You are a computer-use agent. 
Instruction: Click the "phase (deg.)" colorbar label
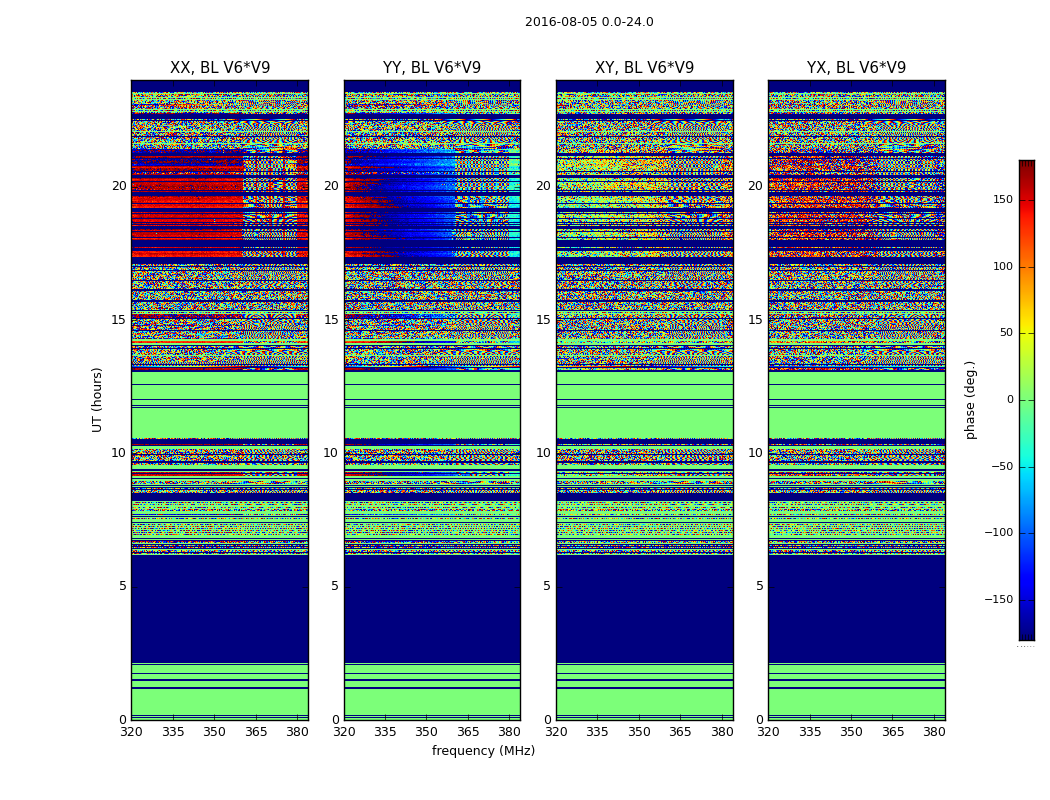coord(970,400)
